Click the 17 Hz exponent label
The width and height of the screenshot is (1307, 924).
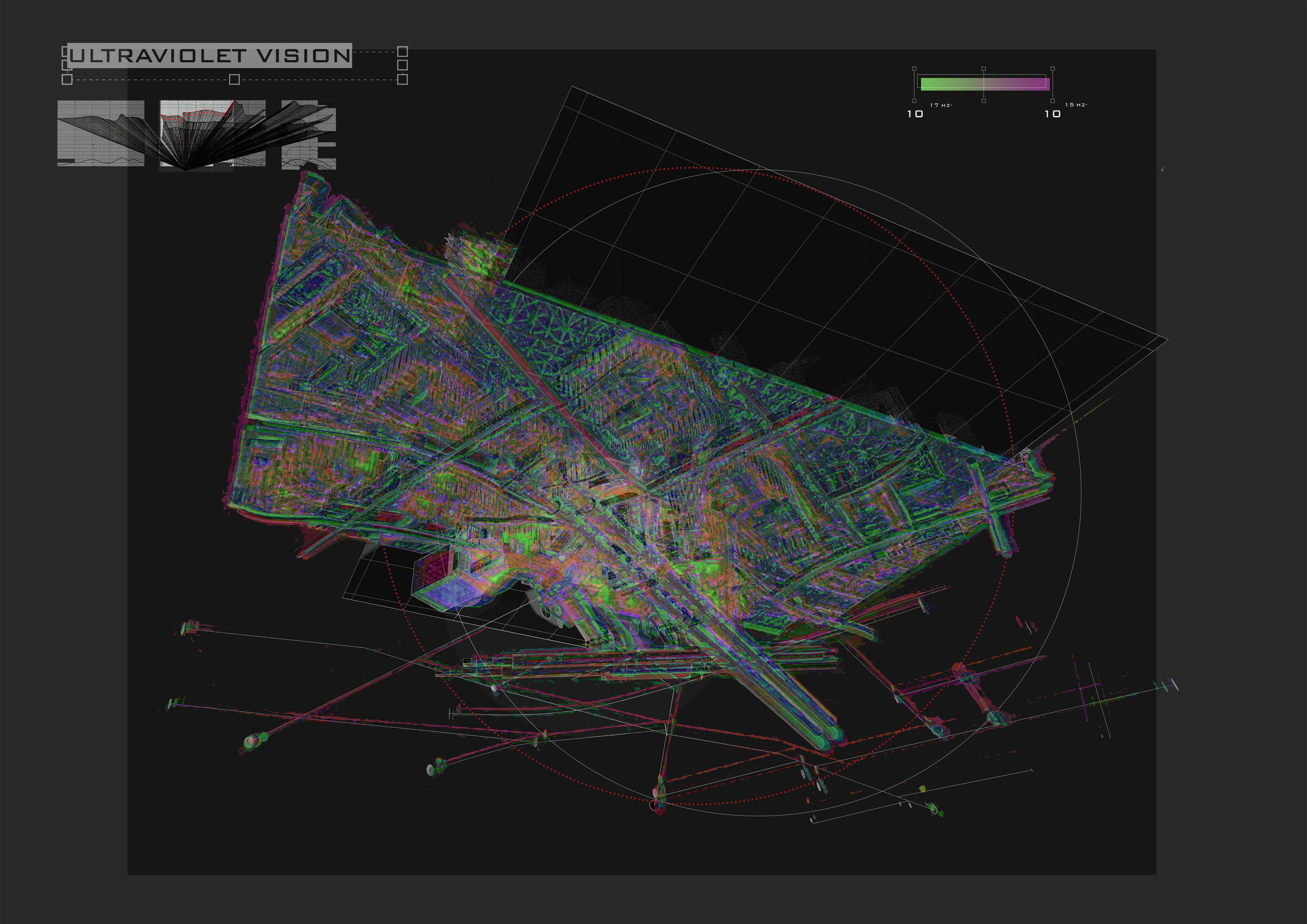(x=940, y=105)
